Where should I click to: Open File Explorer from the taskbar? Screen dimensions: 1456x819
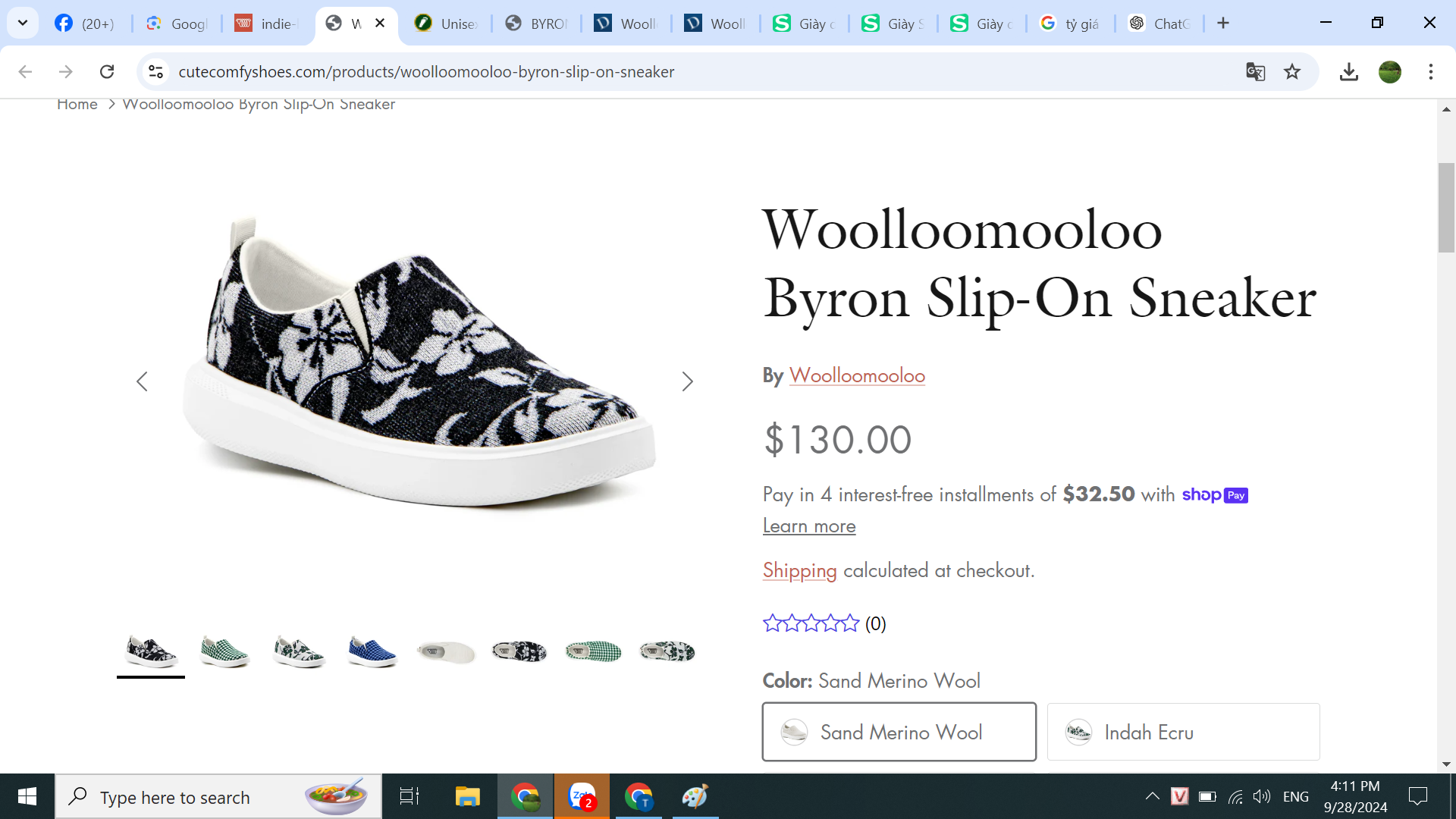pos(467,797)
